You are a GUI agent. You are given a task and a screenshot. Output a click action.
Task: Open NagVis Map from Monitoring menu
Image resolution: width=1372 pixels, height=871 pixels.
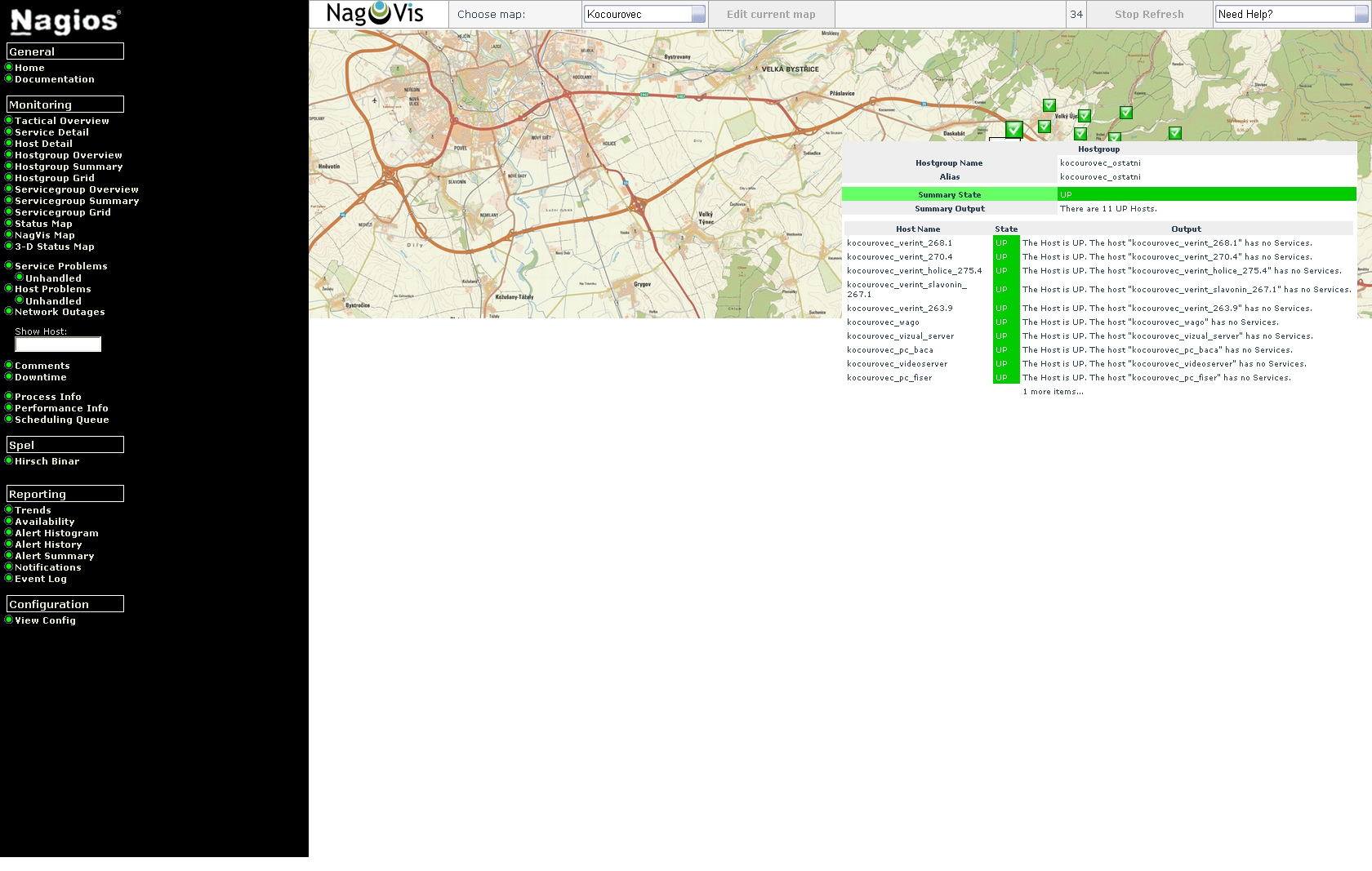point(44,235)
